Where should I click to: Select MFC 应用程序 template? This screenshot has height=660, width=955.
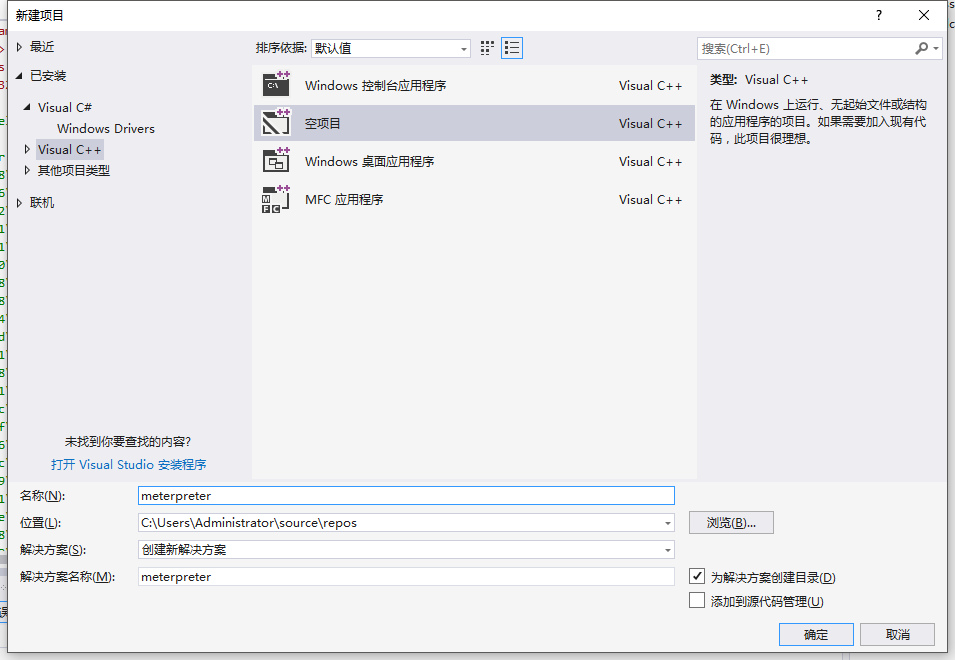pyautogui.click(x=474, y=199)
